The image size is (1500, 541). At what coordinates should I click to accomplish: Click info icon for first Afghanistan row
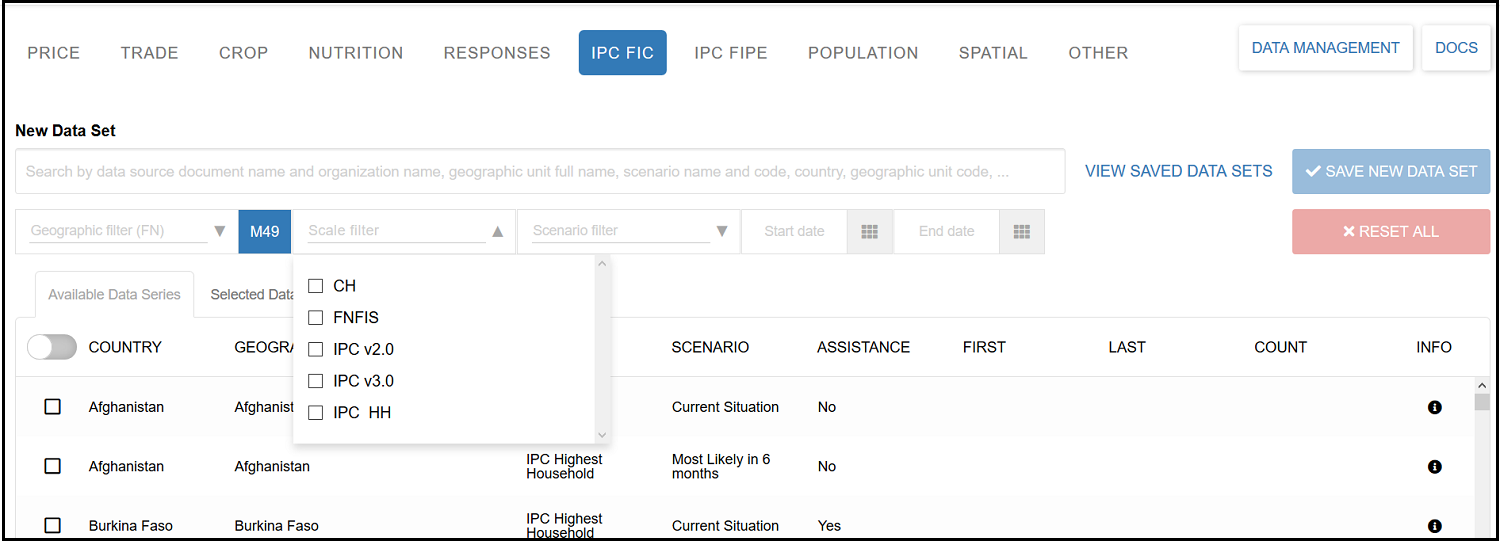1434,407
